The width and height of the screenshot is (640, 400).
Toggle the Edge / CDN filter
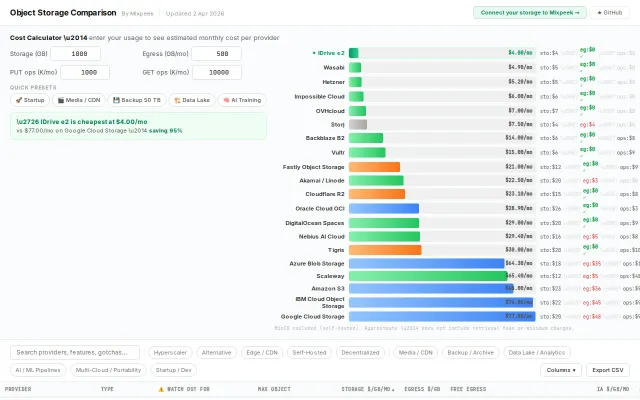[x=262, y=352]
